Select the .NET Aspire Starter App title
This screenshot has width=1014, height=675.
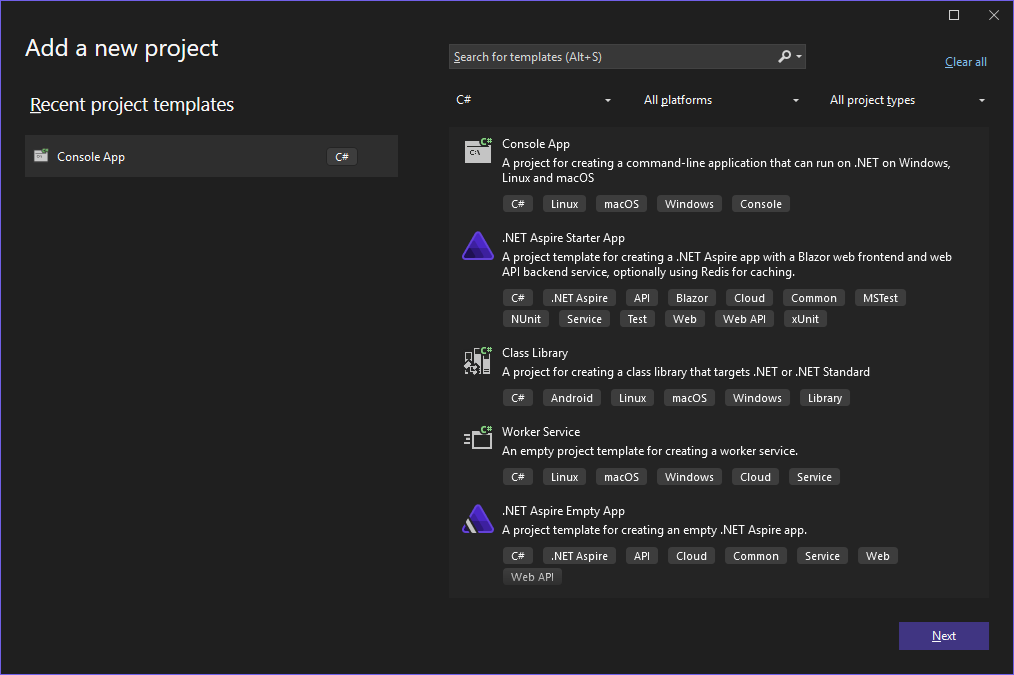pos(563,238)
